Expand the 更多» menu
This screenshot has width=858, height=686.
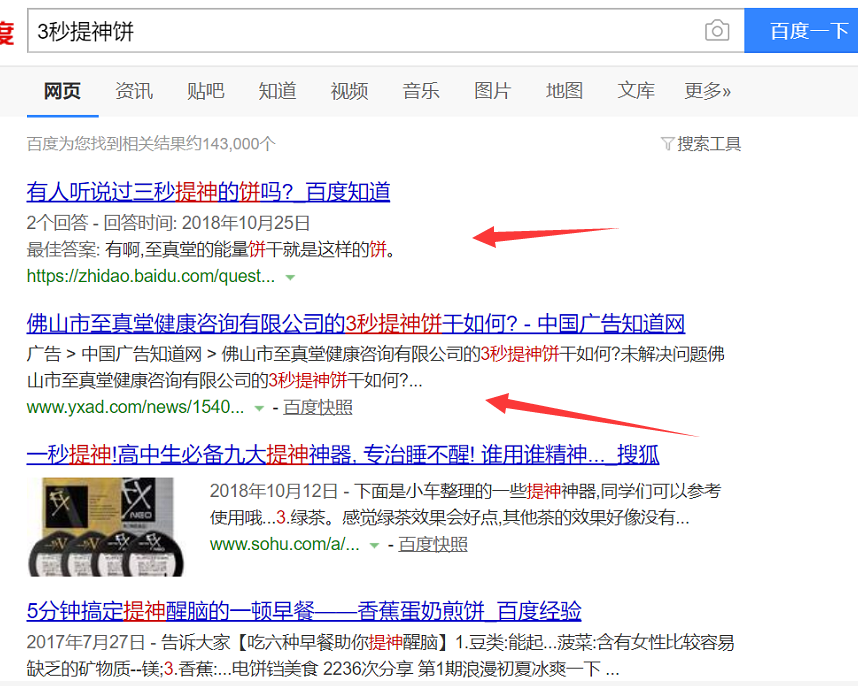[x=708, y=91]
